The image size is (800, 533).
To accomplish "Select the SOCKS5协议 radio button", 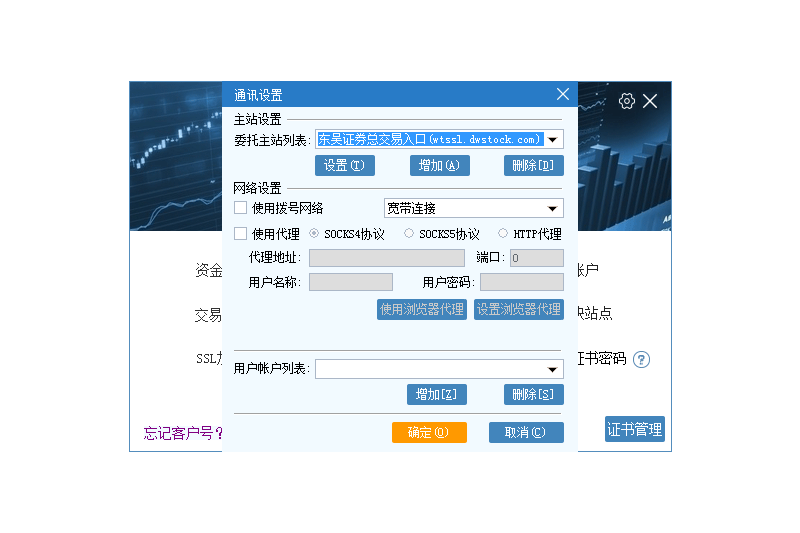I will 409,234.
